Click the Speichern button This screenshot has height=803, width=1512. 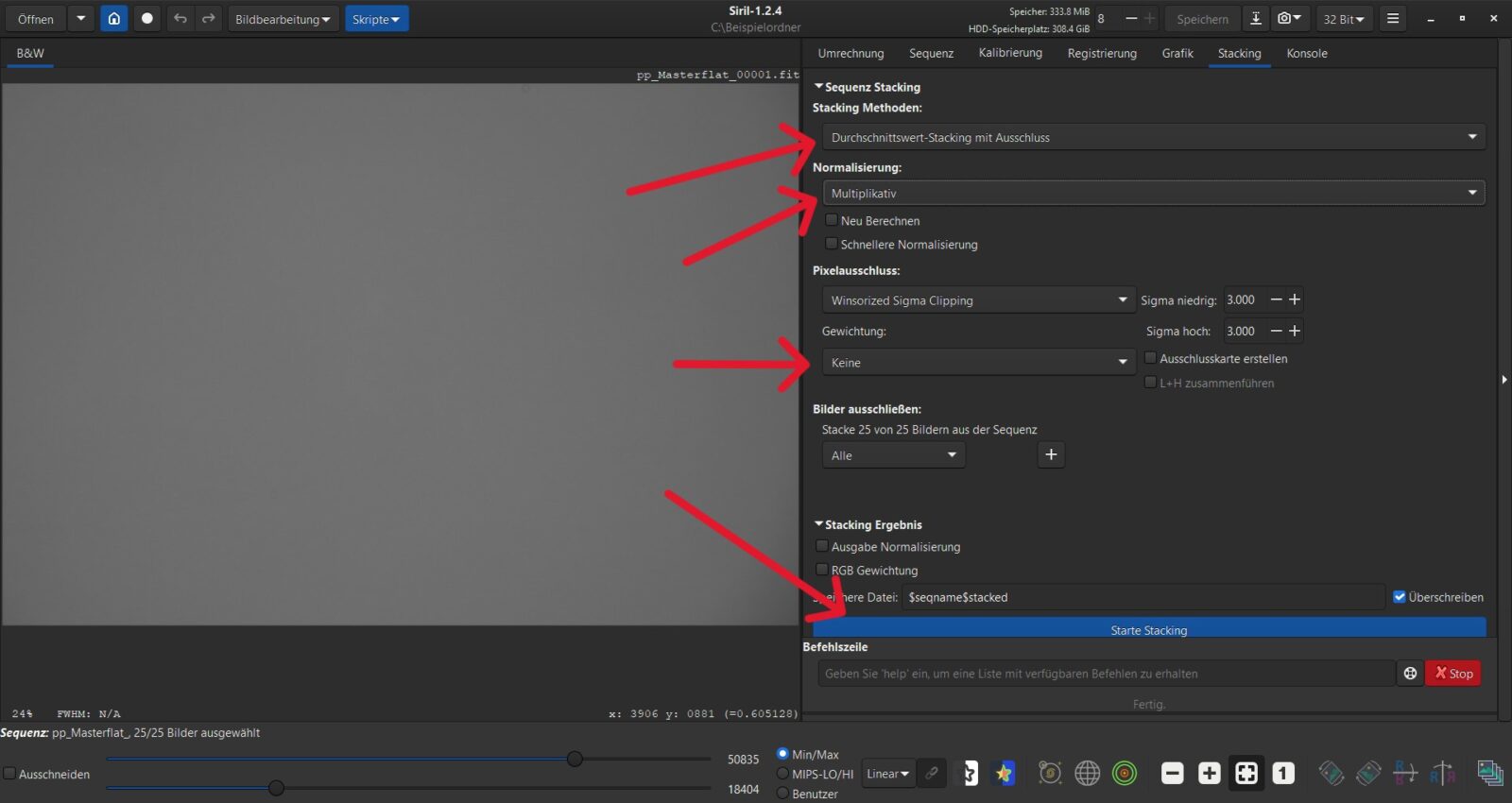pos(1202,19)
